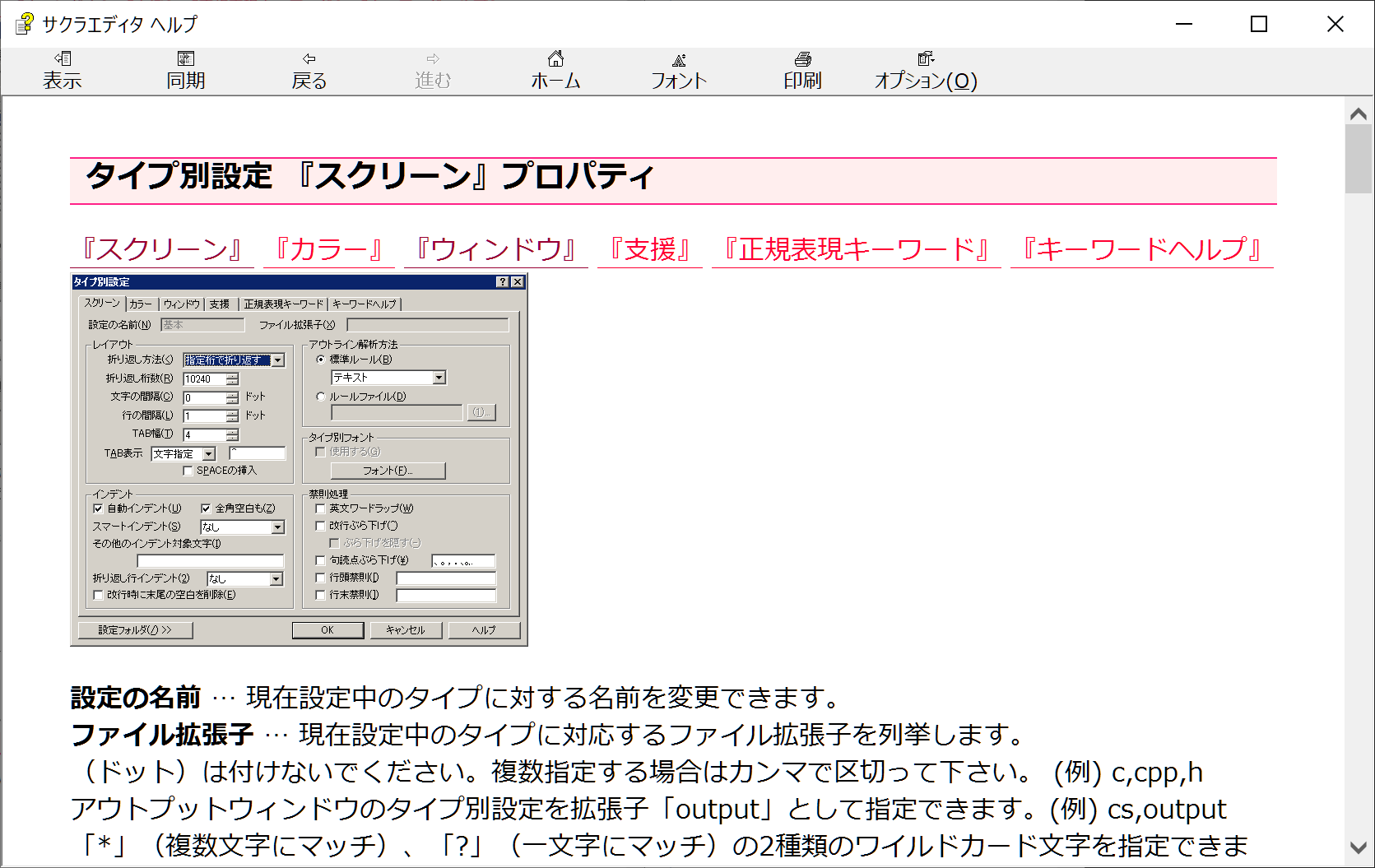Click the 折り返し桁数 spinner arrows
The width and height of the screenshot is (1375, 868).
click(x=233, y=379)
